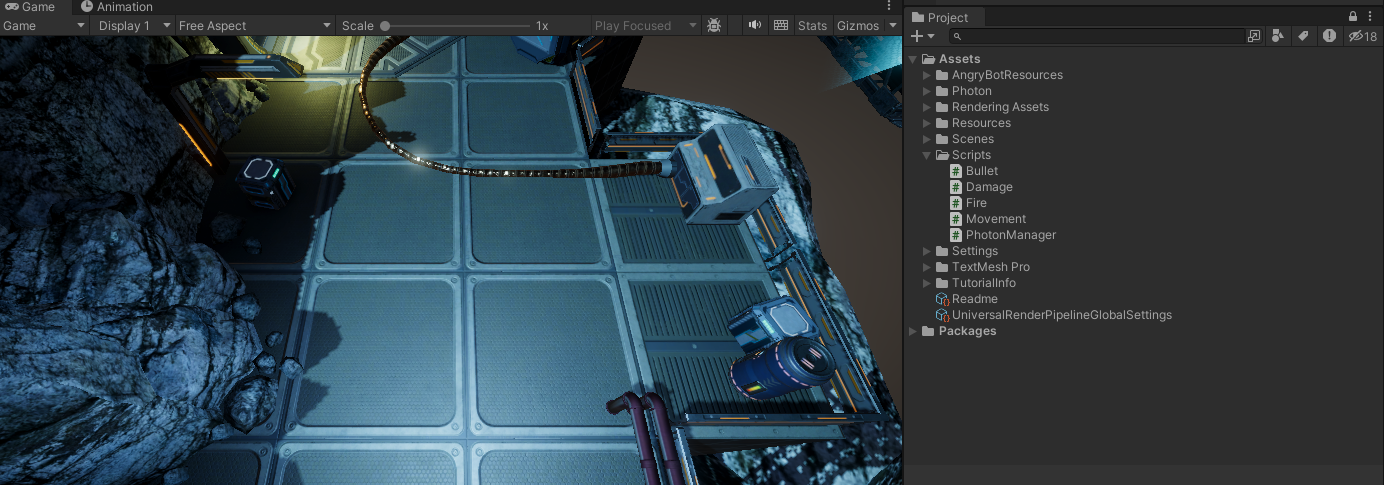Screen dimensions: 1384x485
Task: Select the TutorialInfo folder
Action: (x=976, y=283)
